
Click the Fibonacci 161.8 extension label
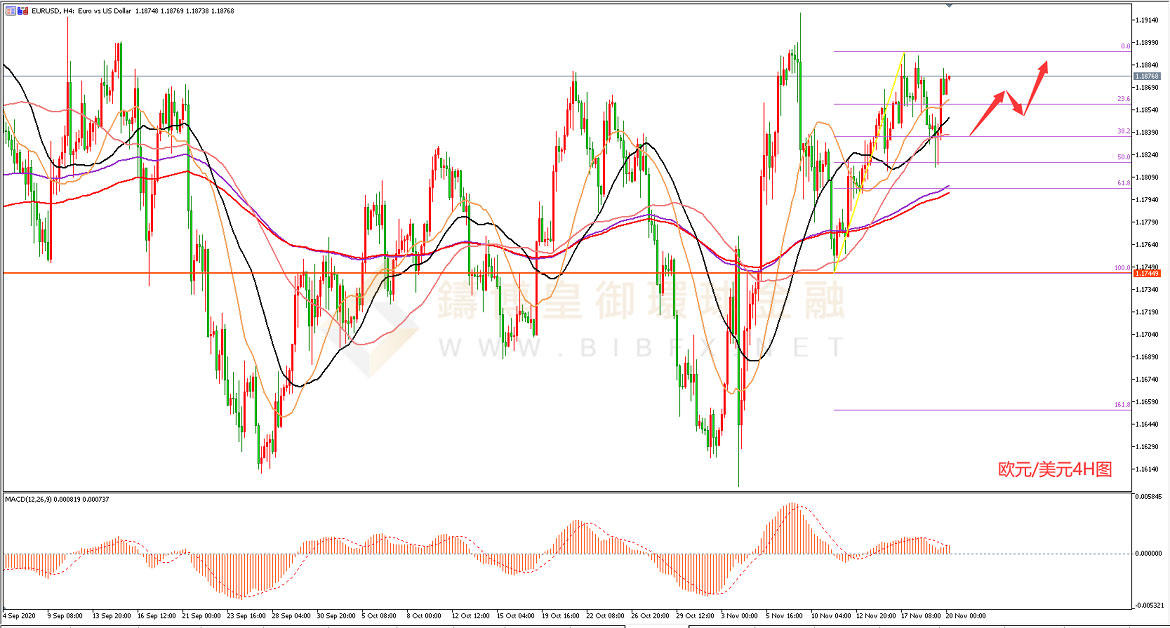coord(1121,405)
